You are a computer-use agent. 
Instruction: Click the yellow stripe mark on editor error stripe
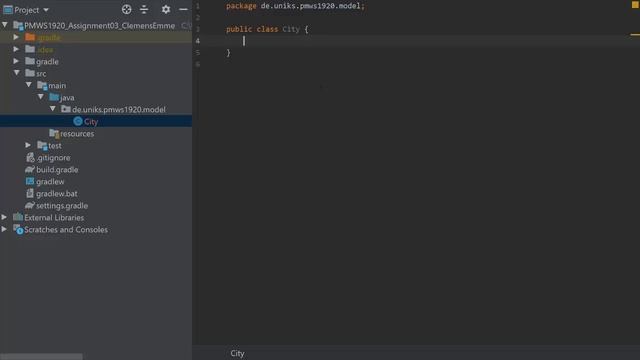pos(635,34)
